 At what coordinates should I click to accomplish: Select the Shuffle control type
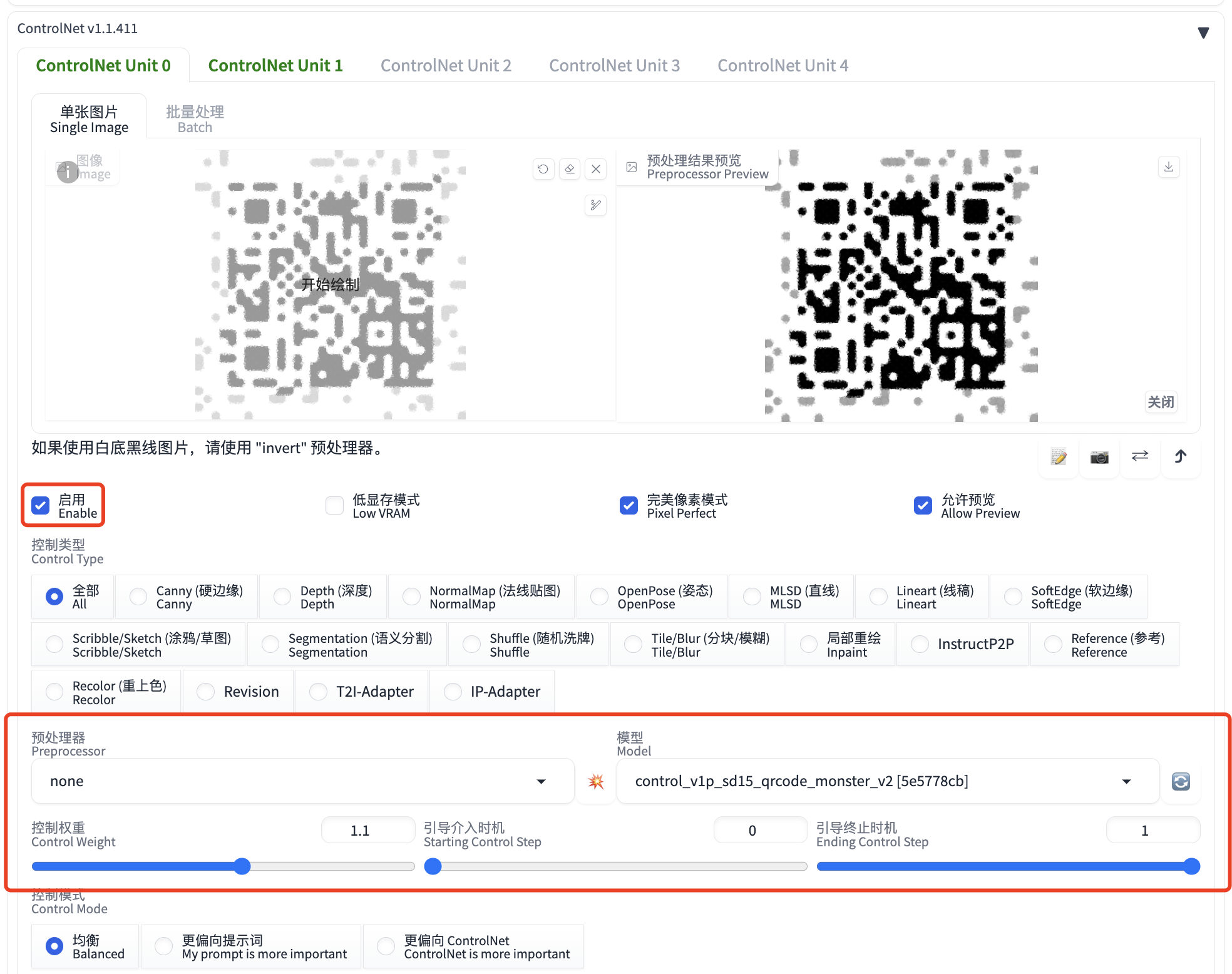528,644
